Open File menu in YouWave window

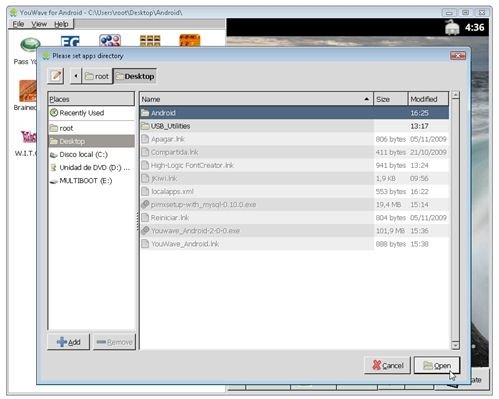click(x=18, y=24)
